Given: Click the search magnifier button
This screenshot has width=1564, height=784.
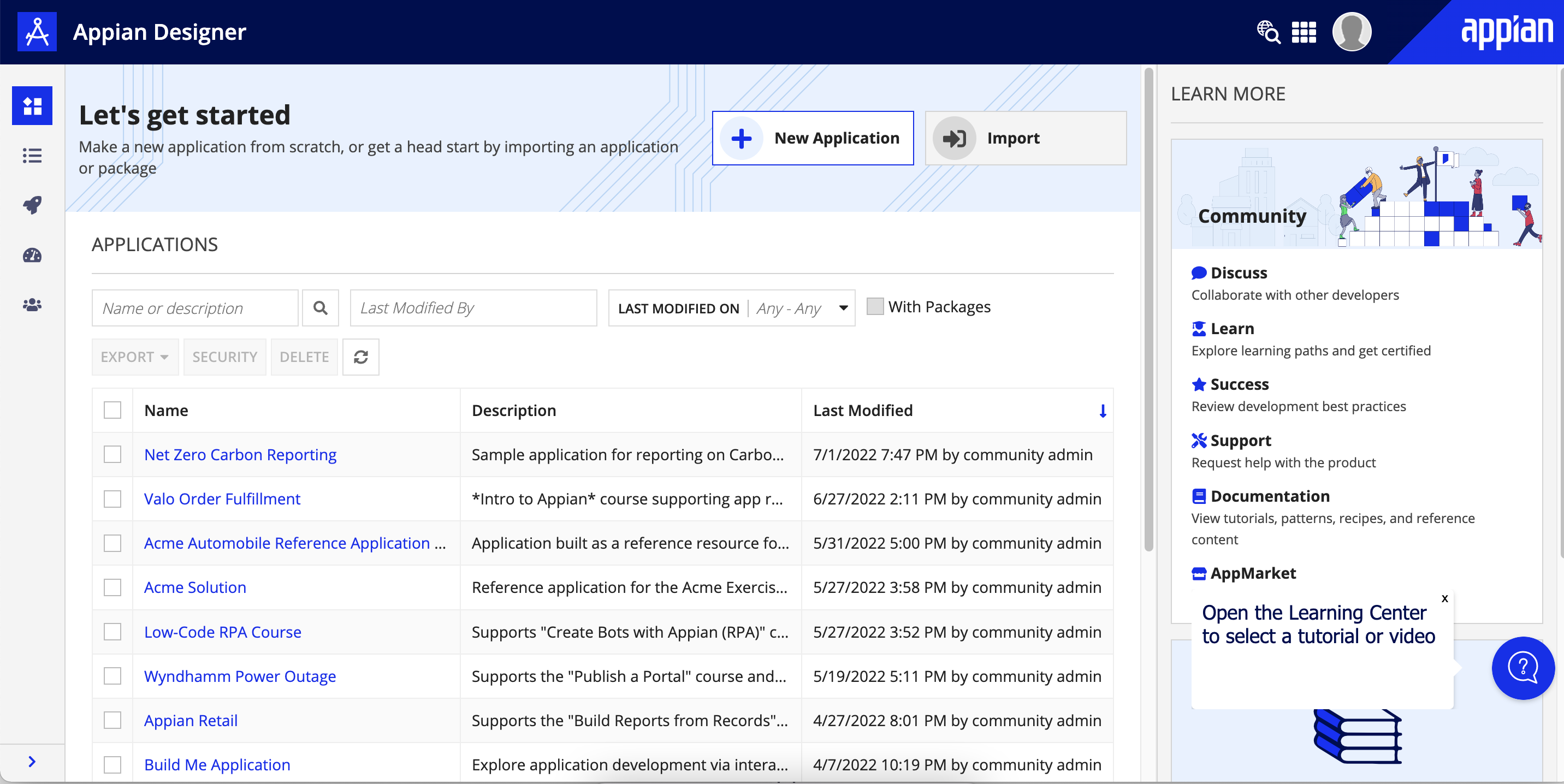Looking at the screenshot, I should pos(321,308).
